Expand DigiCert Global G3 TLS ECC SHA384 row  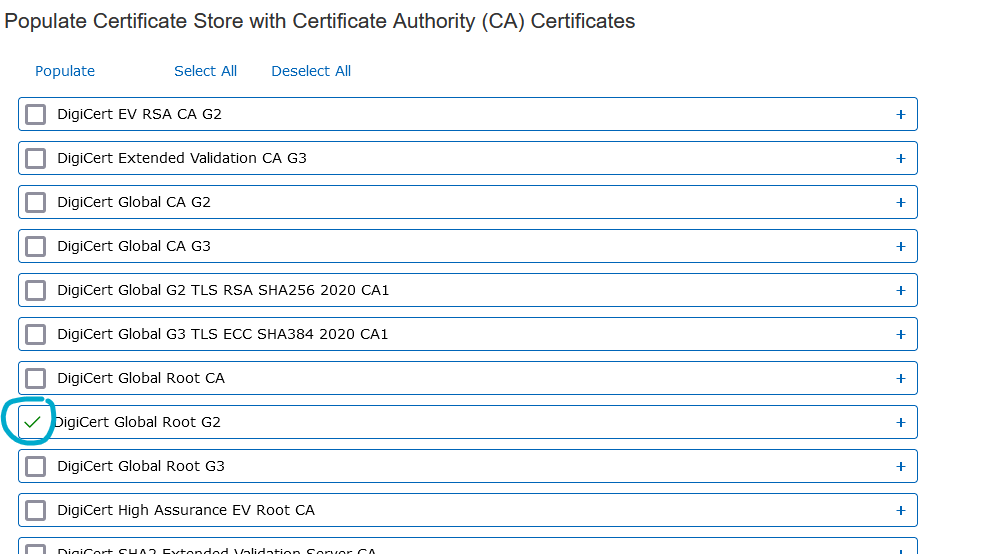pyautogui.click(x=901, y=334)
